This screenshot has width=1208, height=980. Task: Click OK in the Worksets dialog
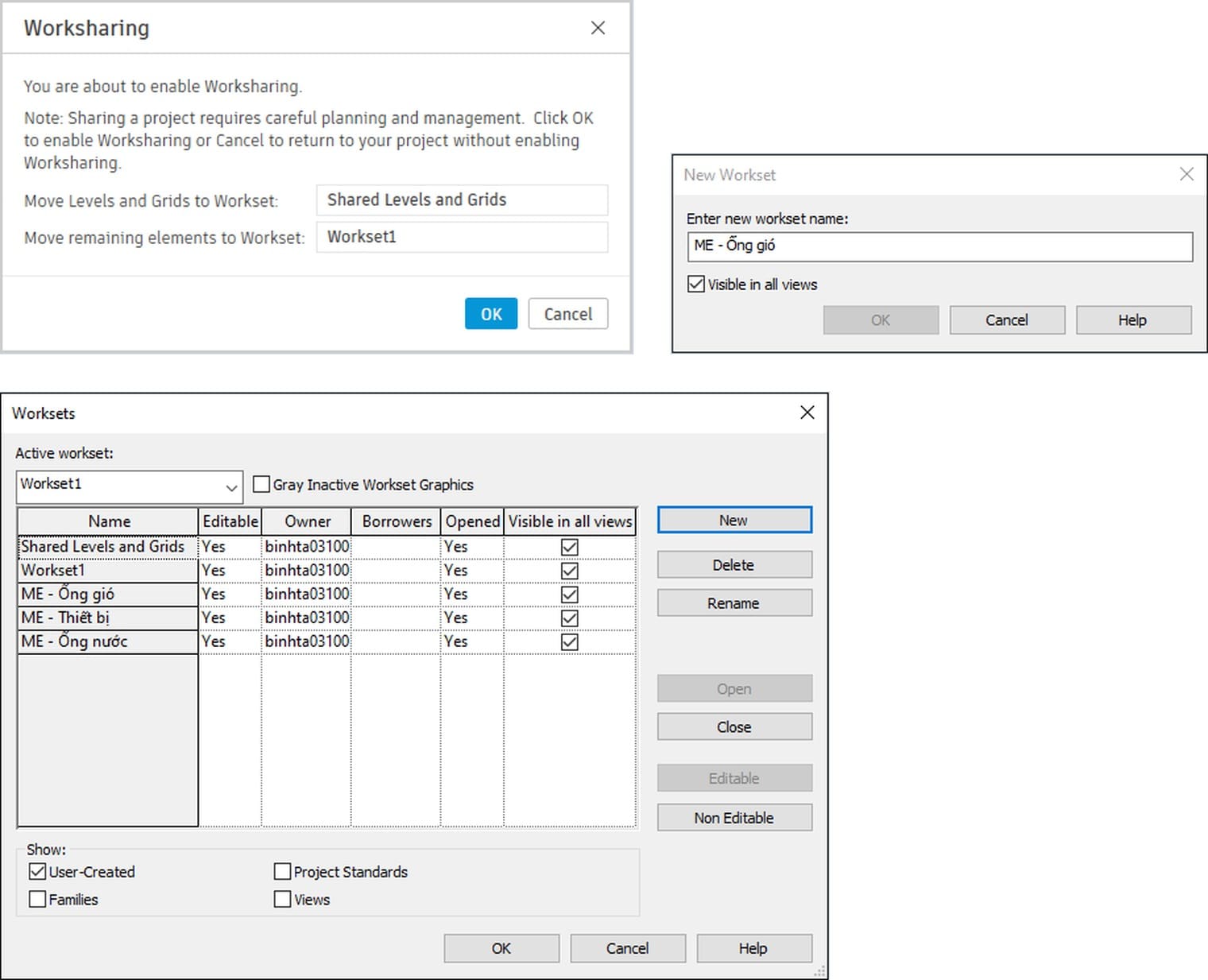coord(501,948)
